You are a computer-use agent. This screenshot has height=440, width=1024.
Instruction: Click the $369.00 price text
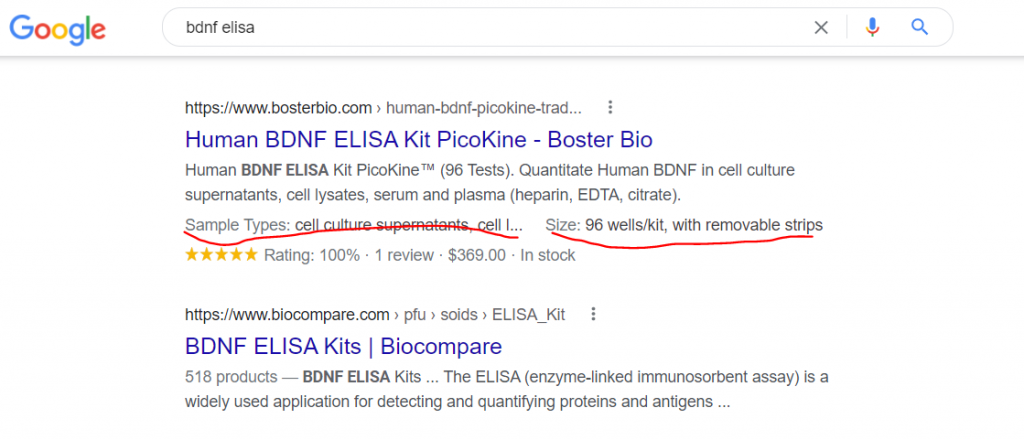point(477,255)
